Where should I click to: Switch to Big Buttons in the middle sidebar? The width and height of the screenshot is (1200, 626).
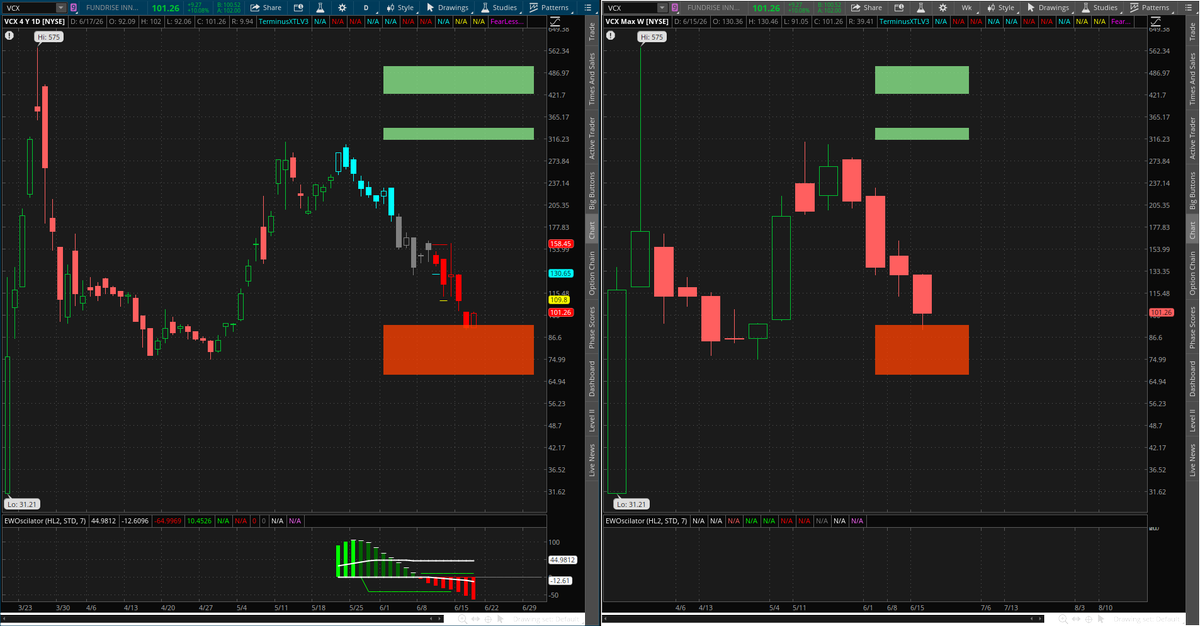(x=592, y=190)
